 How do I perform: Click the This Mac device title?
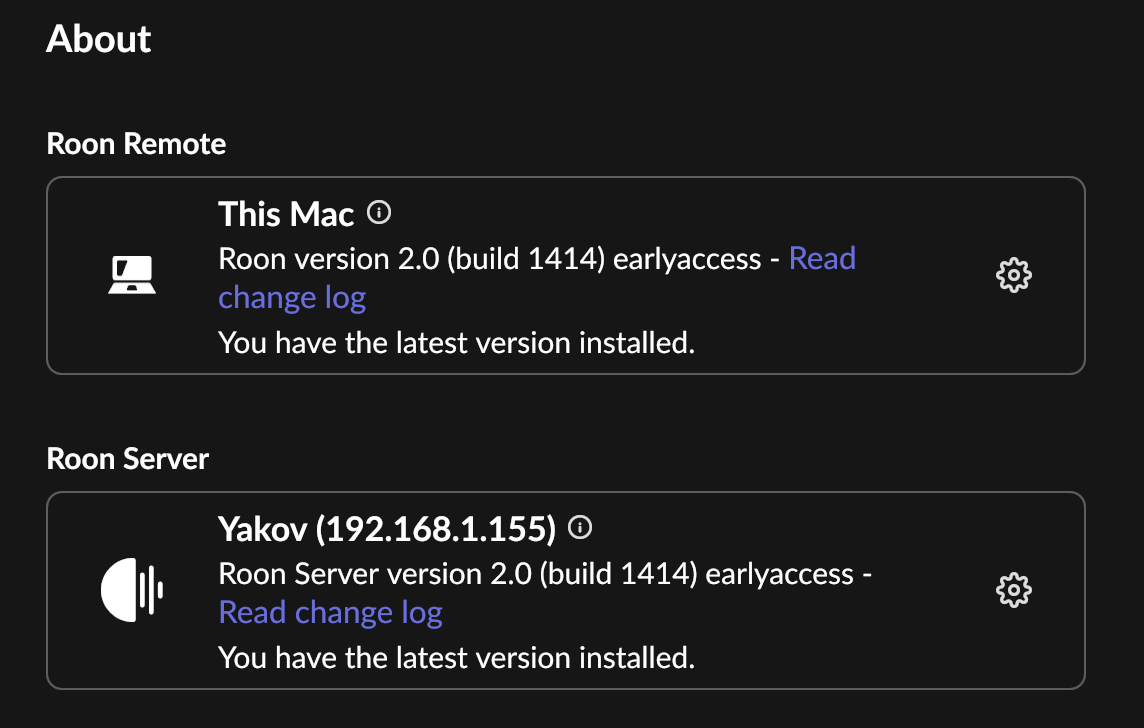tap(286, 214)
